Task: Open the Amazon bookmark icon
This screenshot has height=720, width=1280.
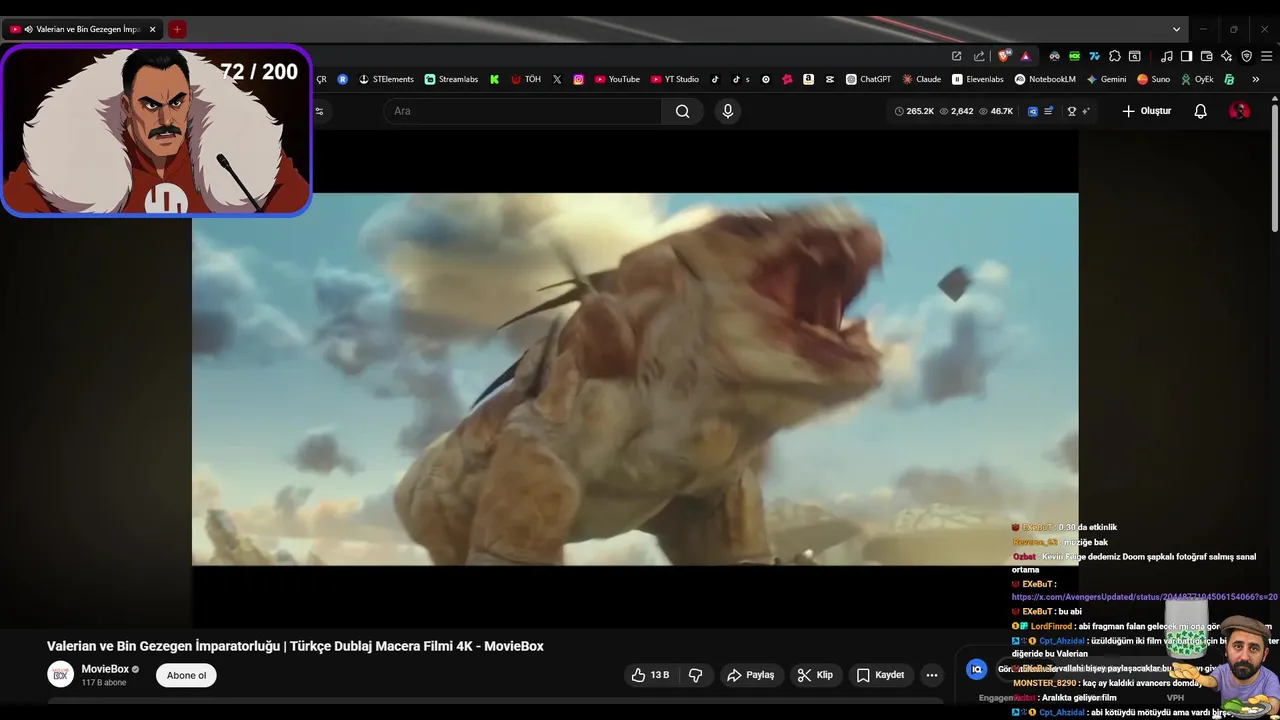Action: [x=808, y=79]
